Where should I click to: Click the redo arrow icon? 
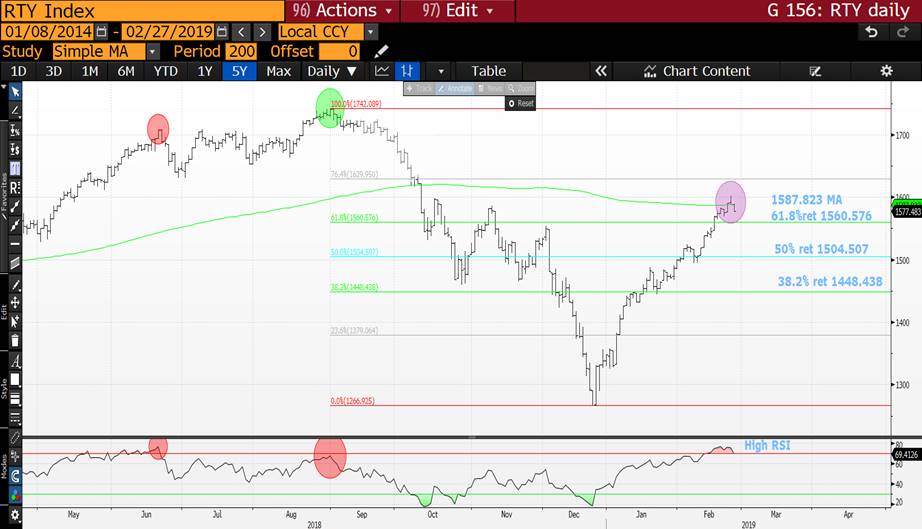pos(903,32)
